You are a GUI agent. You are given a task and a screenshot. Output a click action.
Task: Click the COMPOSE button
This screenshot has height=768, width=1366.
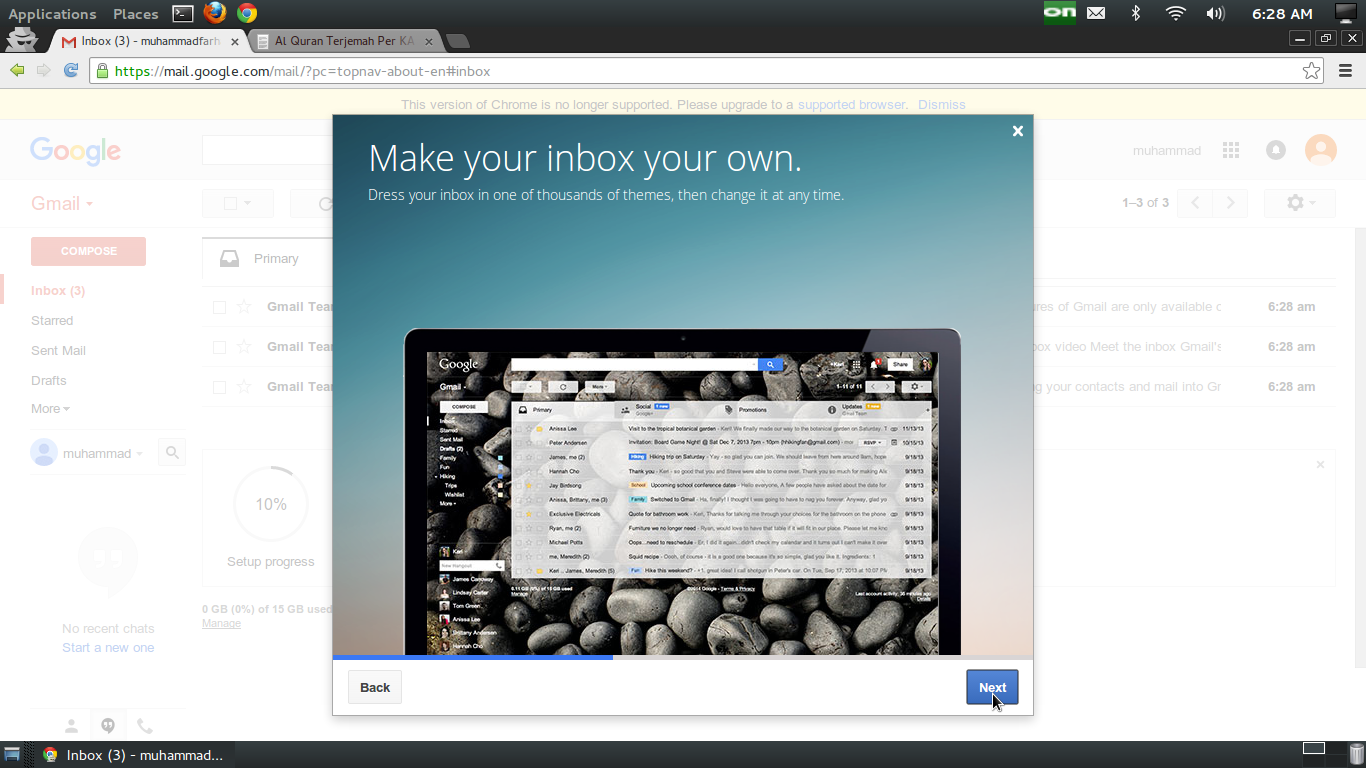point(89,251)
